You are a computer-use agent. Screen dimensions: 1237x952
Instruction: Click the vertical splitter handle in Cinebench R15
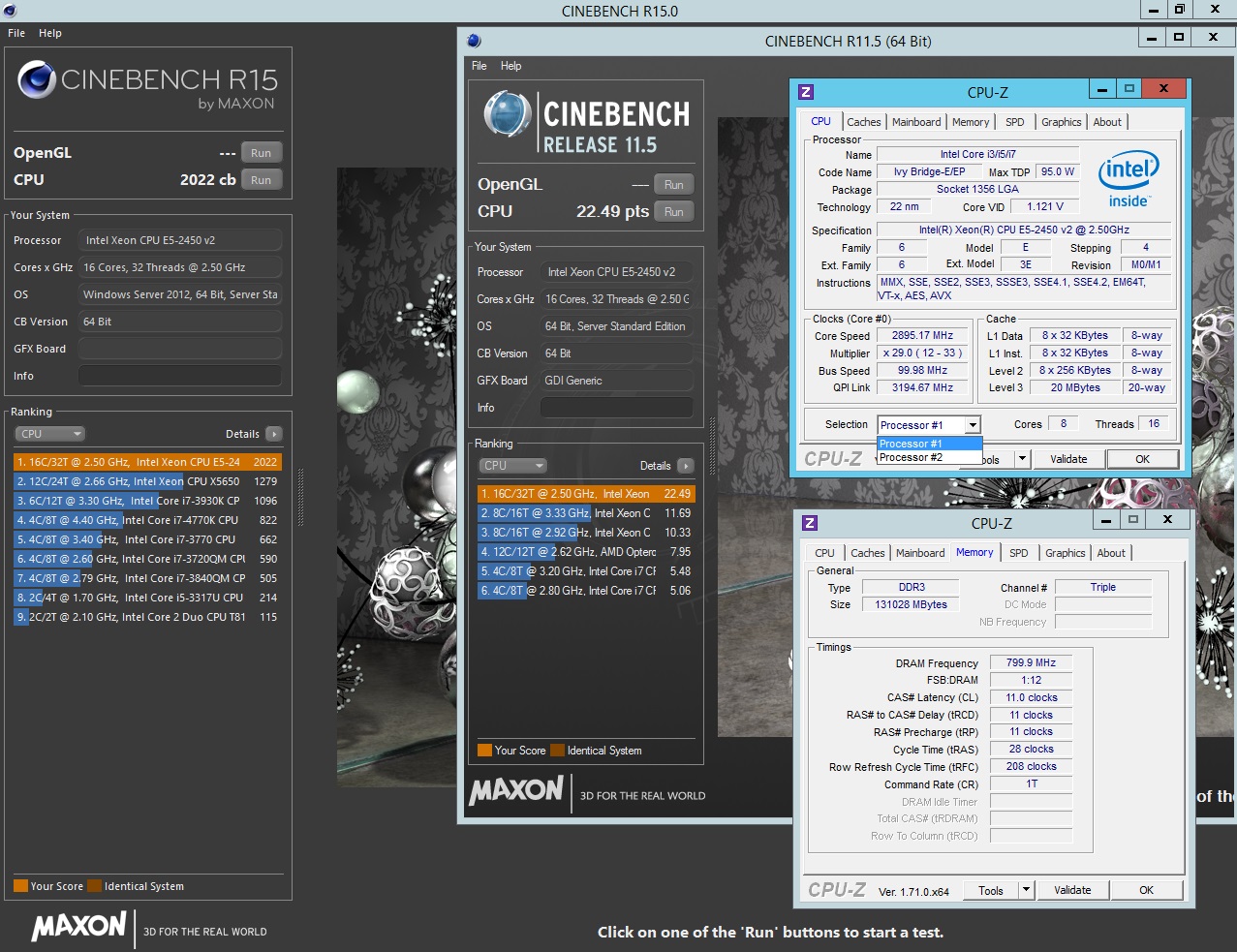300,498
